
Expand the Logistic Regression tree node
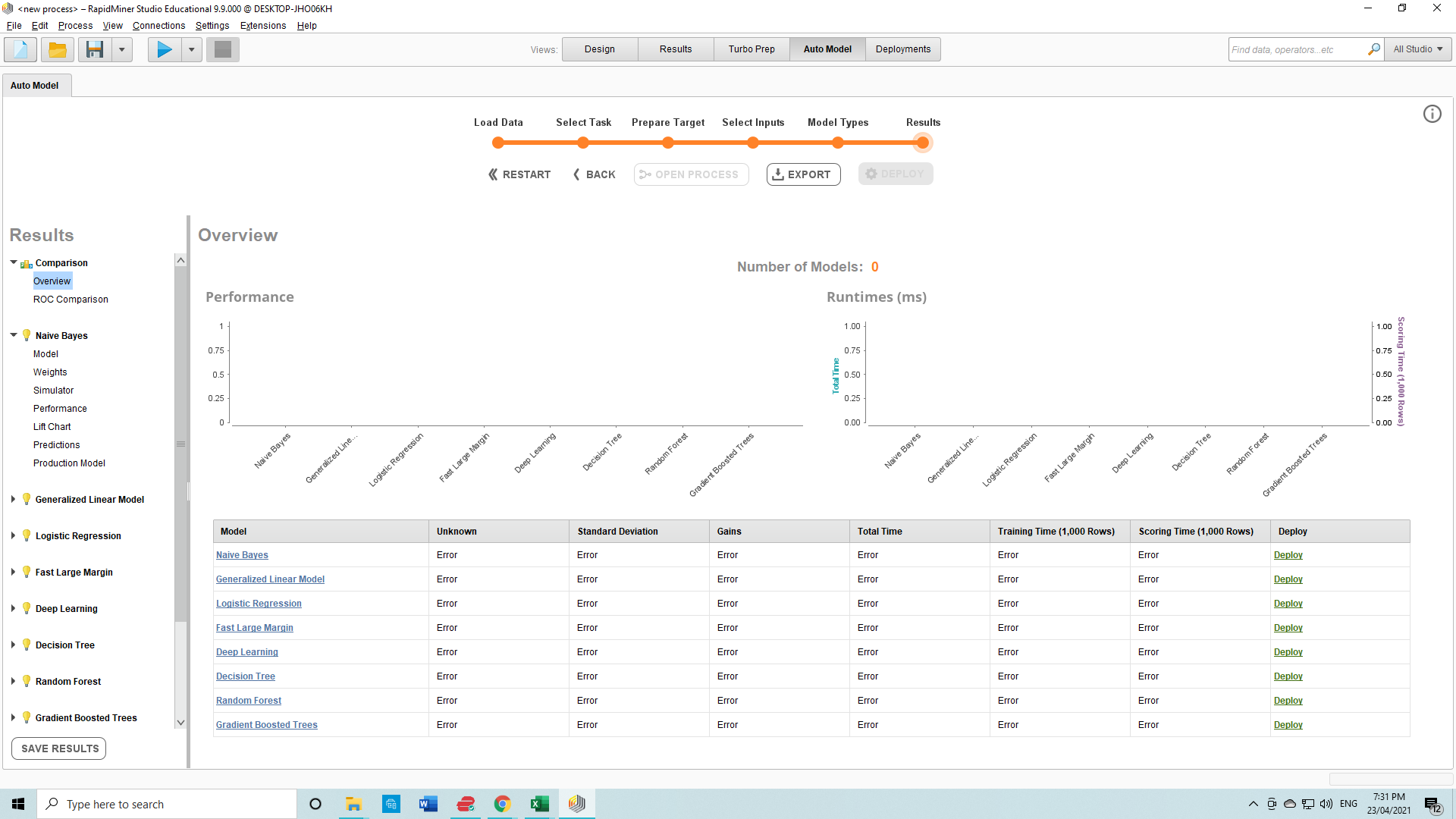[14, 535]
